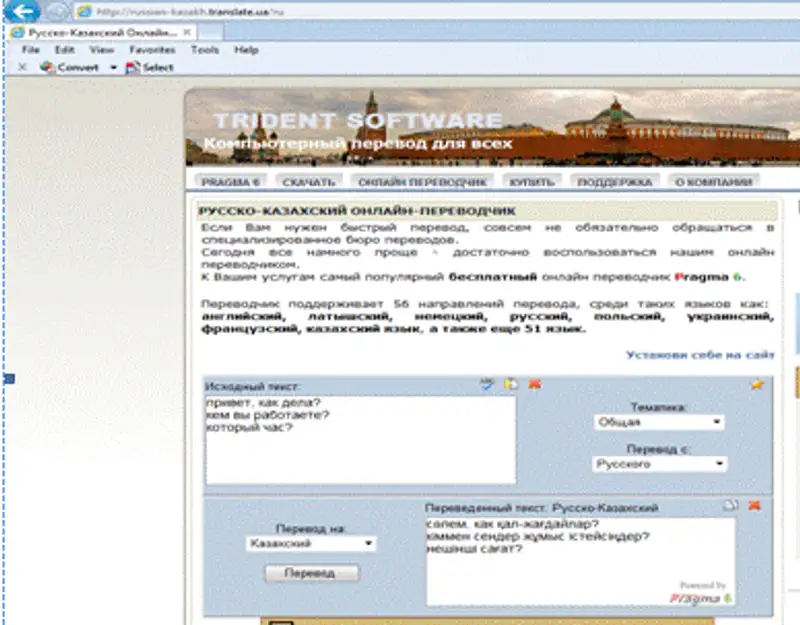Expand the Convert toolbar dropdown arrow
This screenshot has width=800, height=625.
(x=113, y=67)
